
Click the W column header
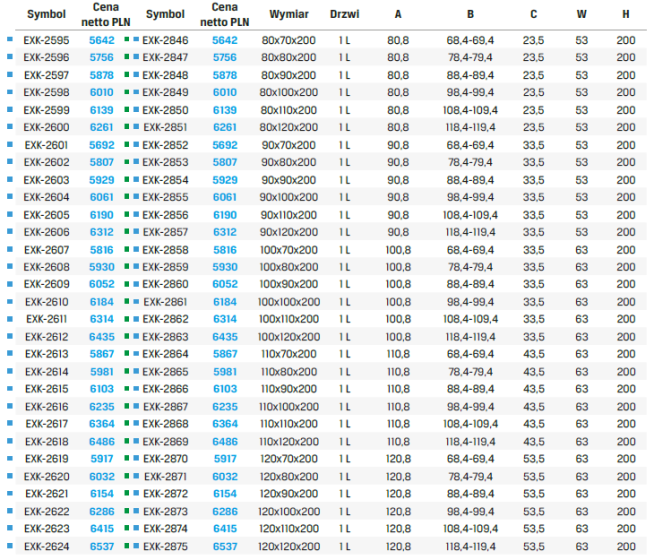coord(581,15)
